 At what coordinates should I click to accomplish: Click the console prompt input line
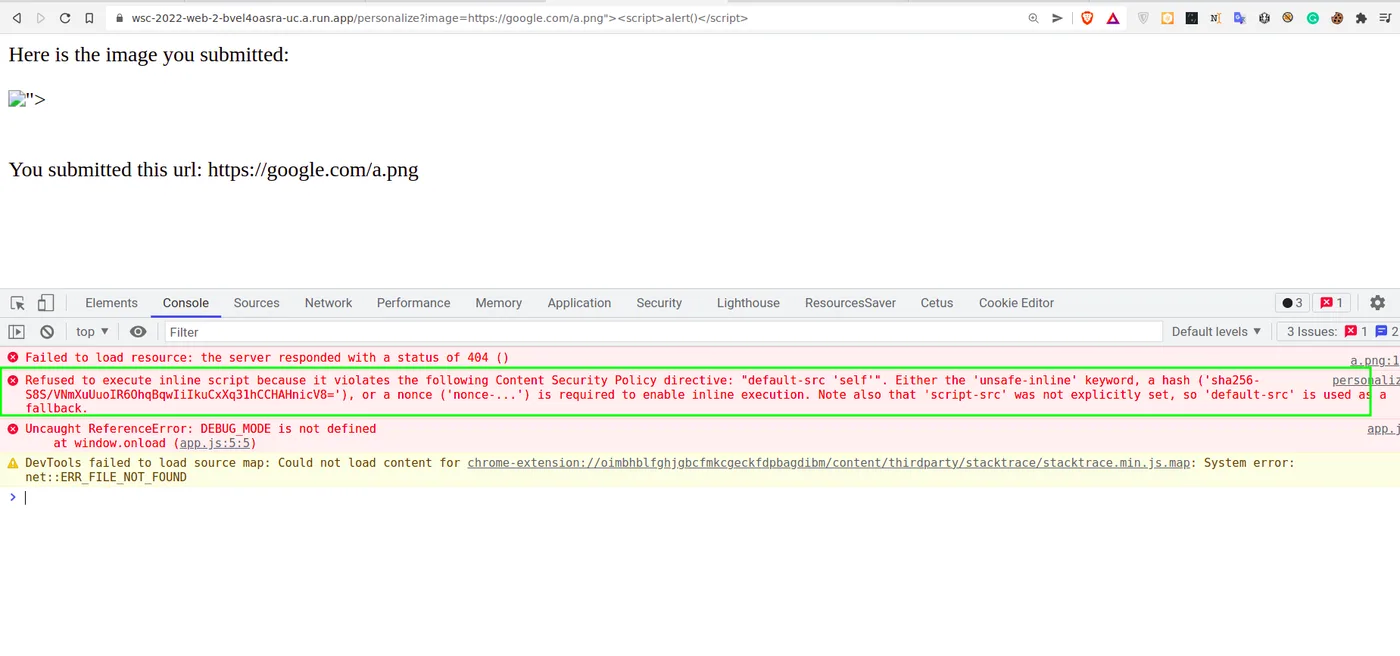point(700,498)
